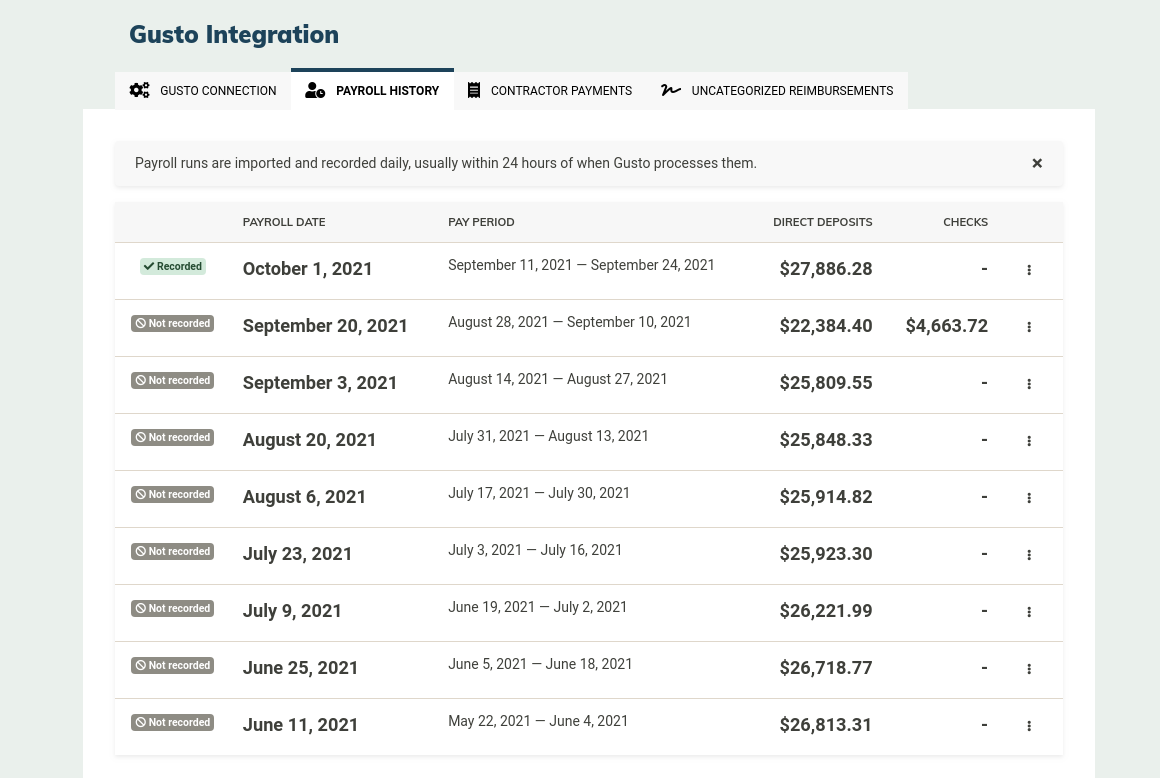
Task: Click pay period July 17 — July 30, 2021
Action: (x=539, y=493)
